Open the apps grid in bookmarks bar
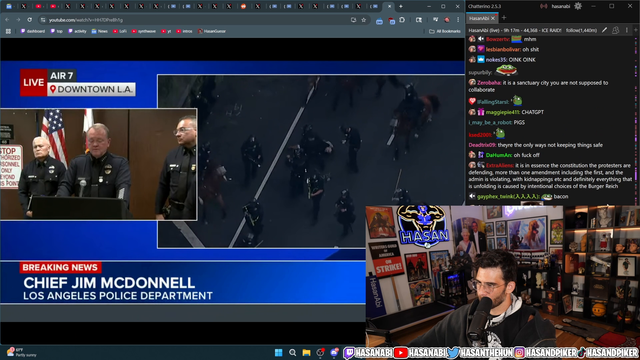 pyautogui.click(x=8, y=31)
